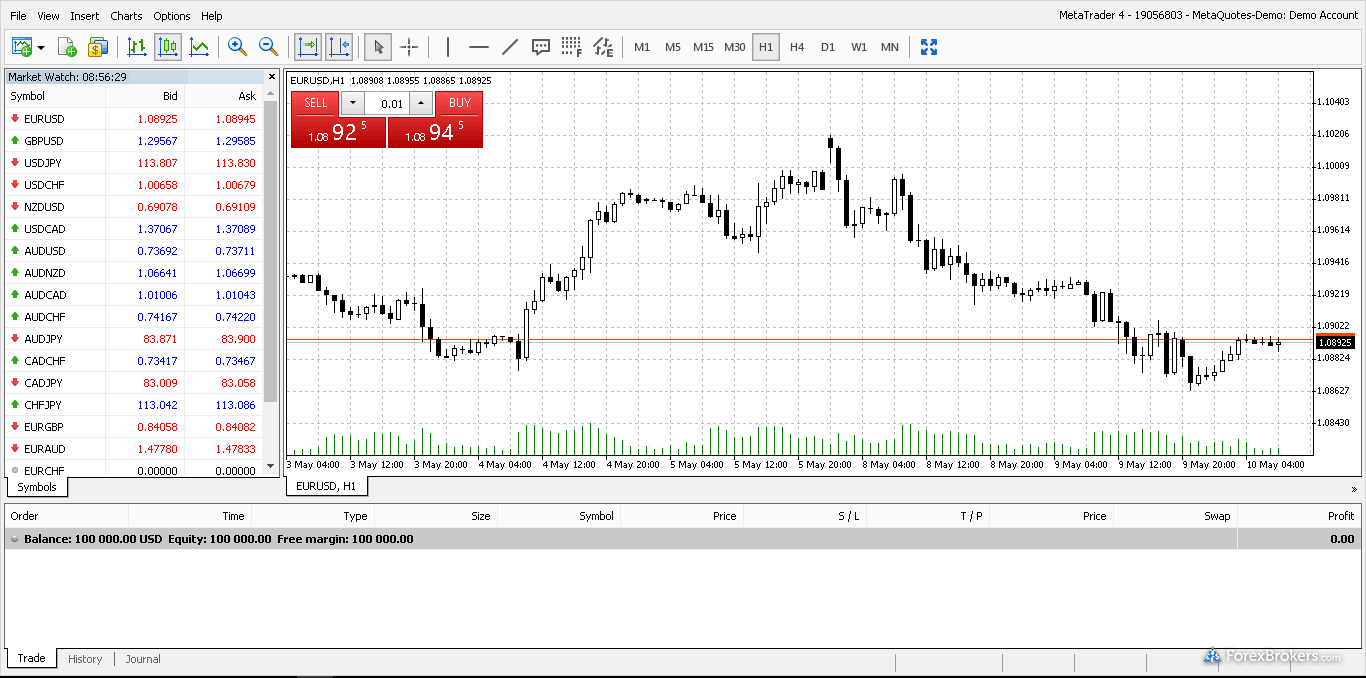This screenshot has height=678, width=1366.
Task: Click the red BUY button
Action: (x=459, y=103)
